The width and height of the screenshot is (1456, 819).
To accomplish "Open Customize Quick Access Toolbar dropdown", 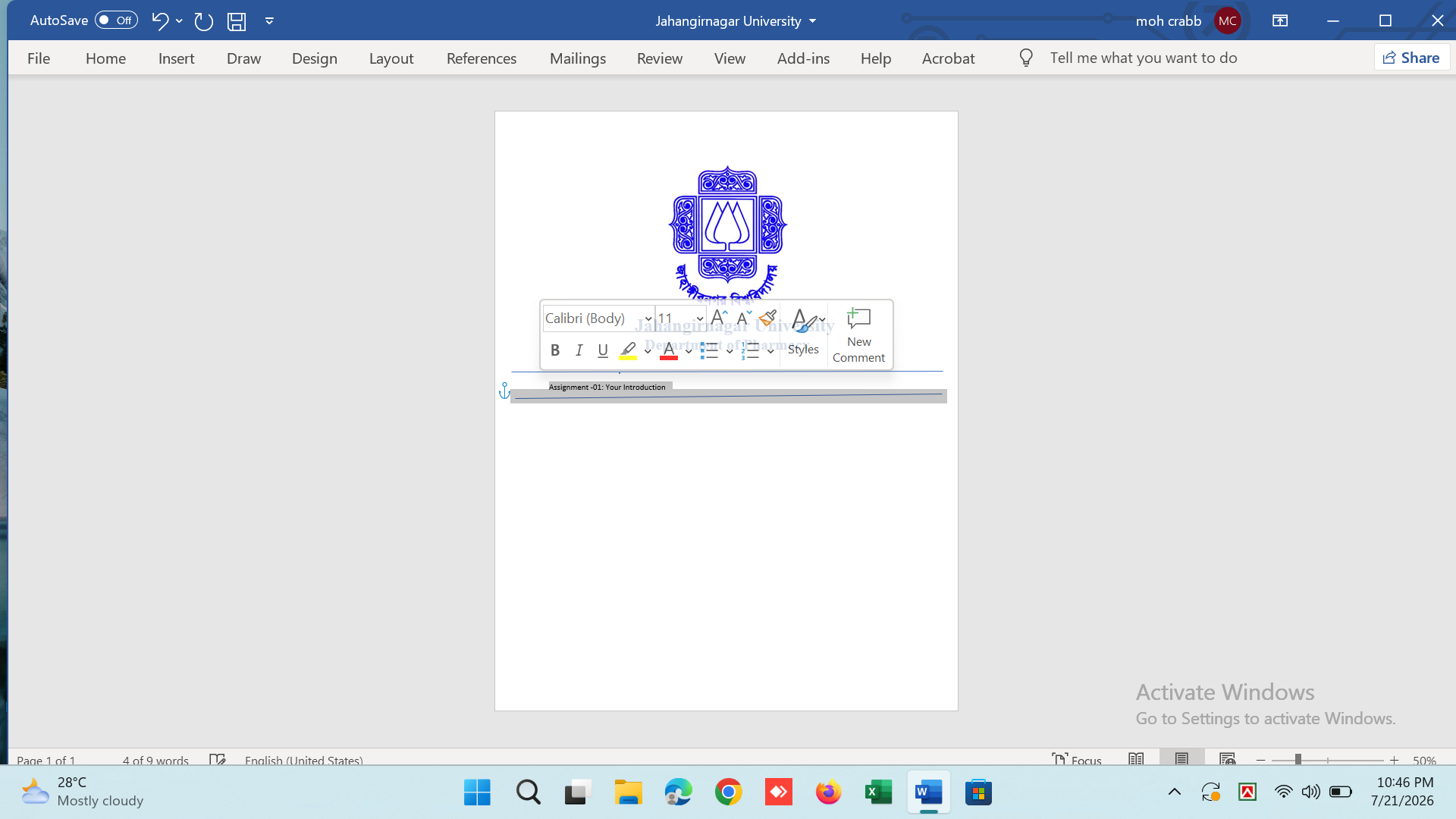I will 269,21.
